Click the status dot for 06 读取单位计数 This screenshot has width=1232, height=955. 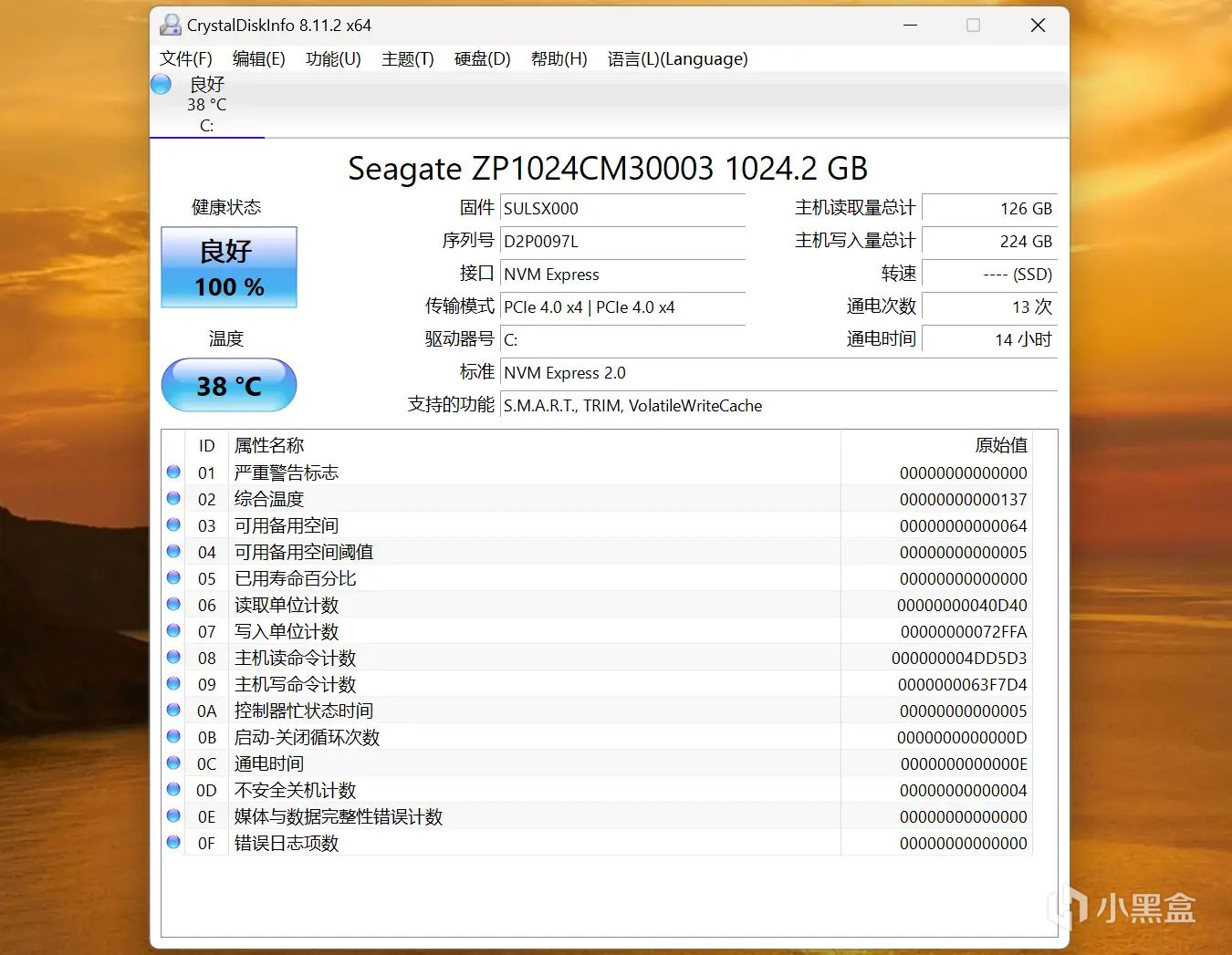click(x=173, y=605)
